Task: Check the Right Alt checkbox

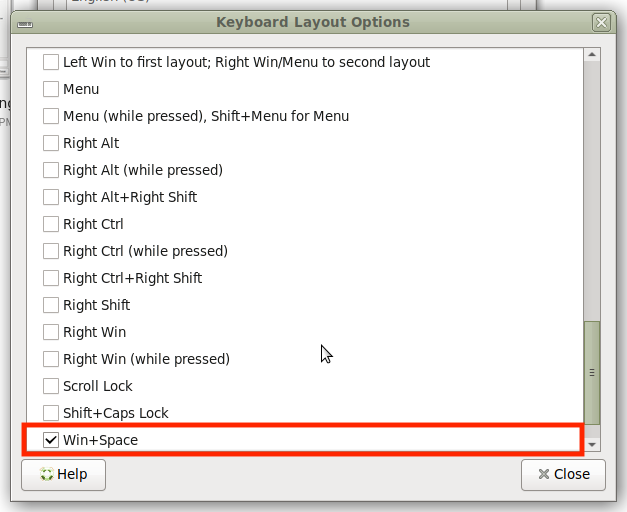Action: pos(51,143)
